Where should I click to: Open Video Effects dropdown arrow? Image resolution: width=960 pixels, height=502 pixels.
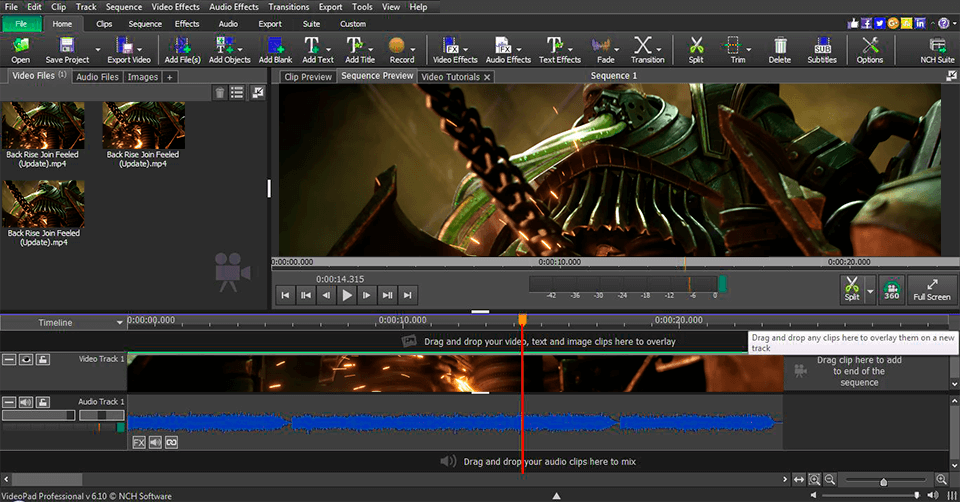(466, 50)
